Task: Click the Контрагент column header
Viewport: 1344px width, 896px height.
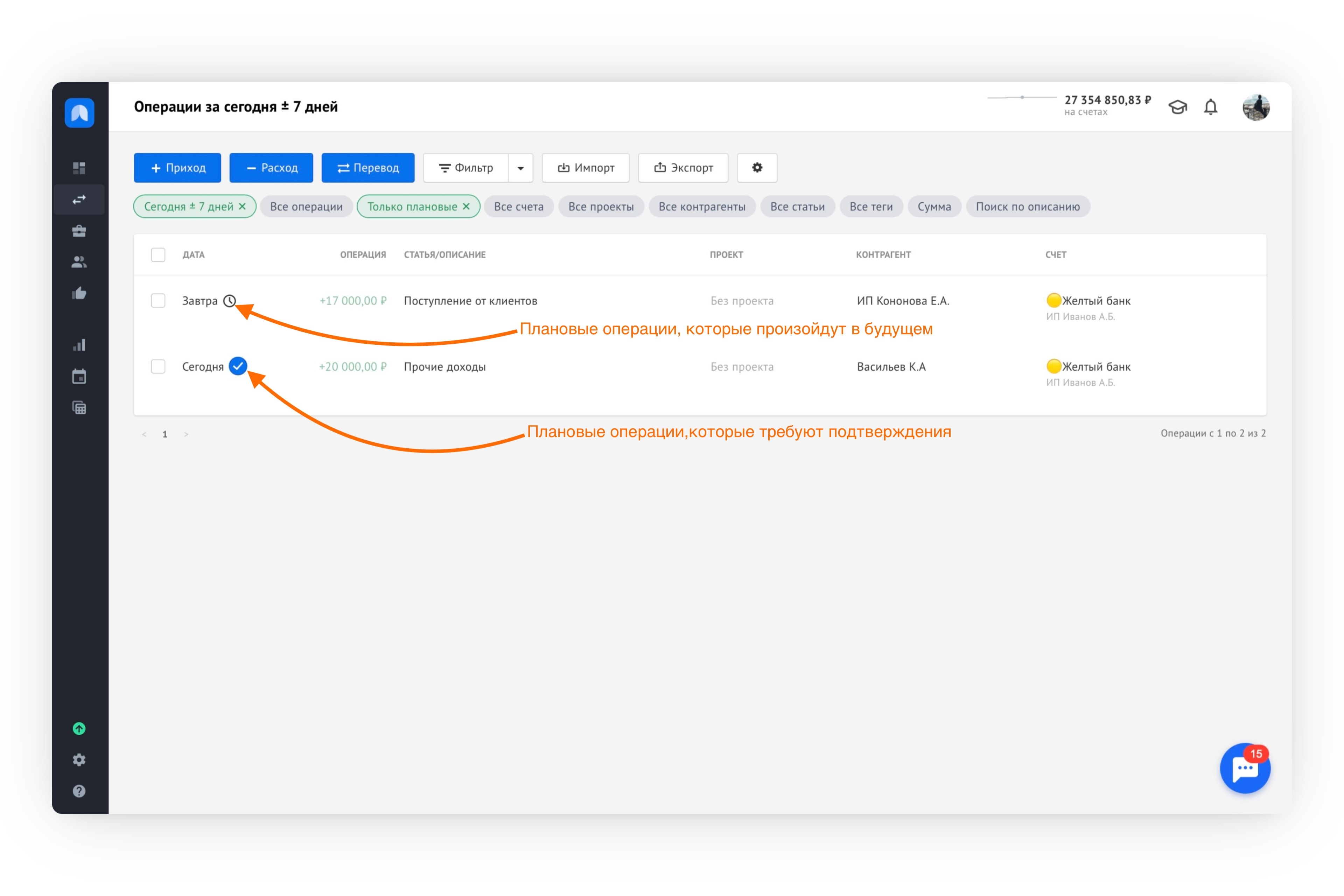Action: [883, 255]
